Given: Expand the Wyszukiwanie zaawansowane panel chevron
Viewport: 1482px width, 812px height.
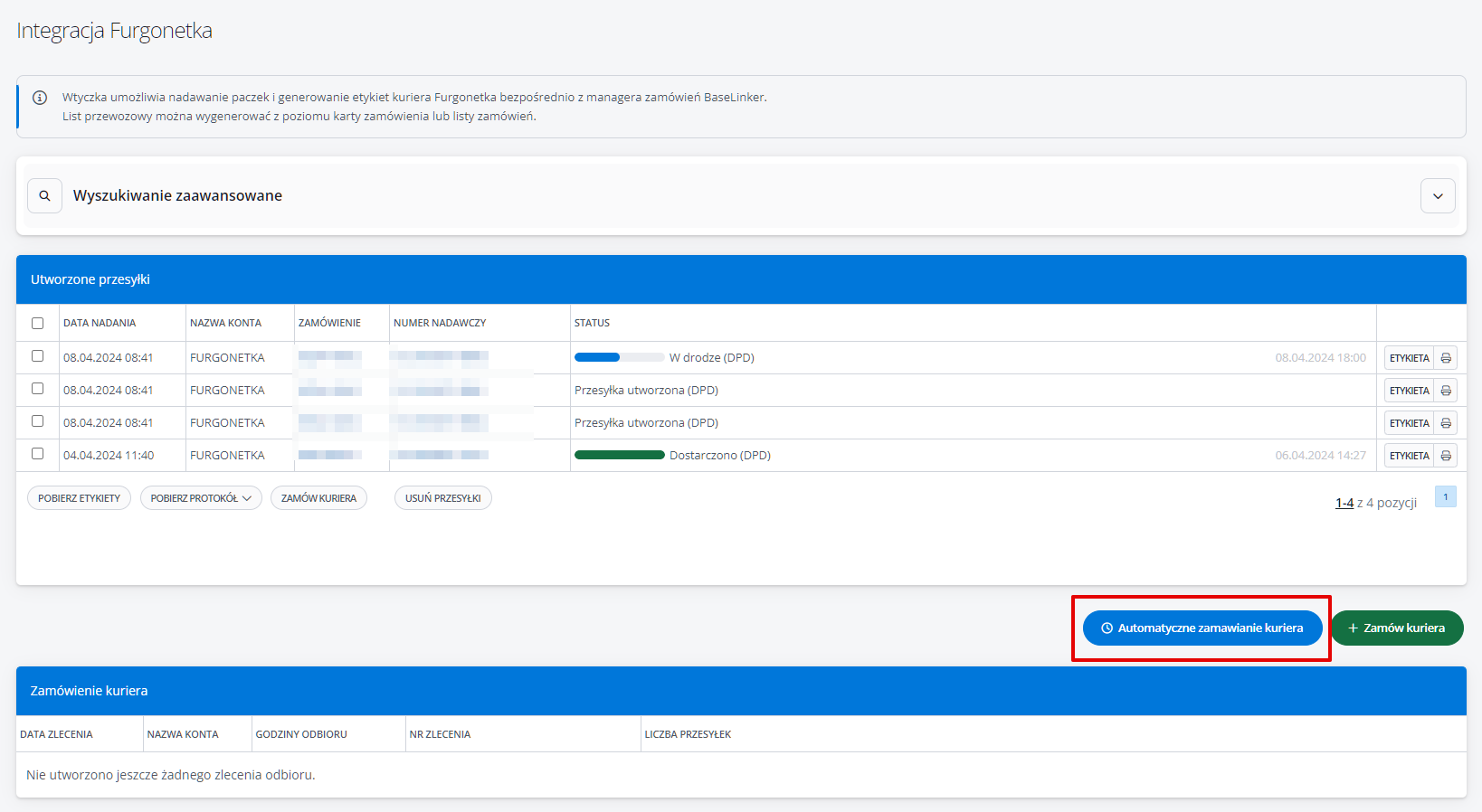Looking at the screenshot, I should (1438, 196).
